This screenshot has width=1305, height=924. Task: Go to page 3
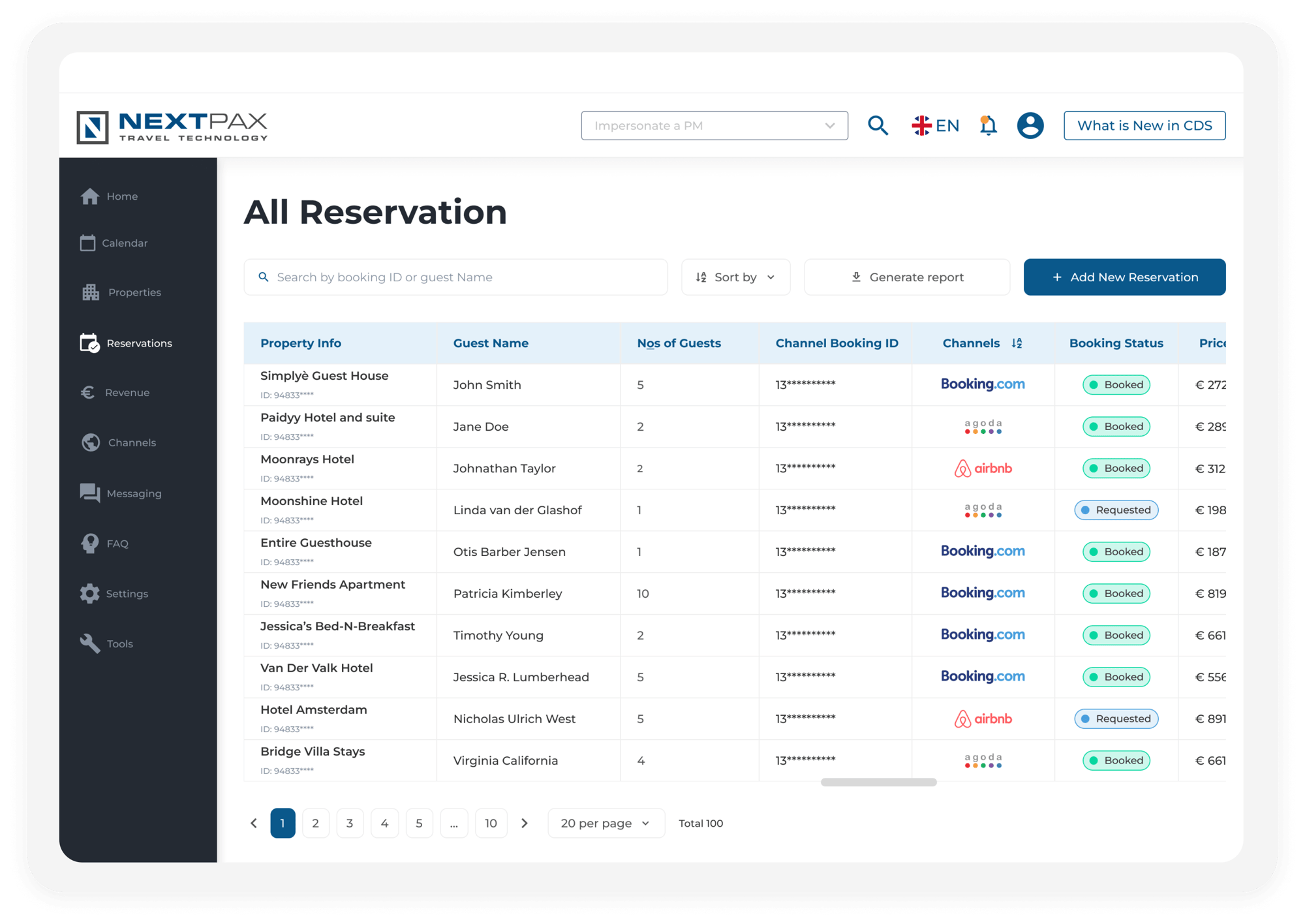350,824
